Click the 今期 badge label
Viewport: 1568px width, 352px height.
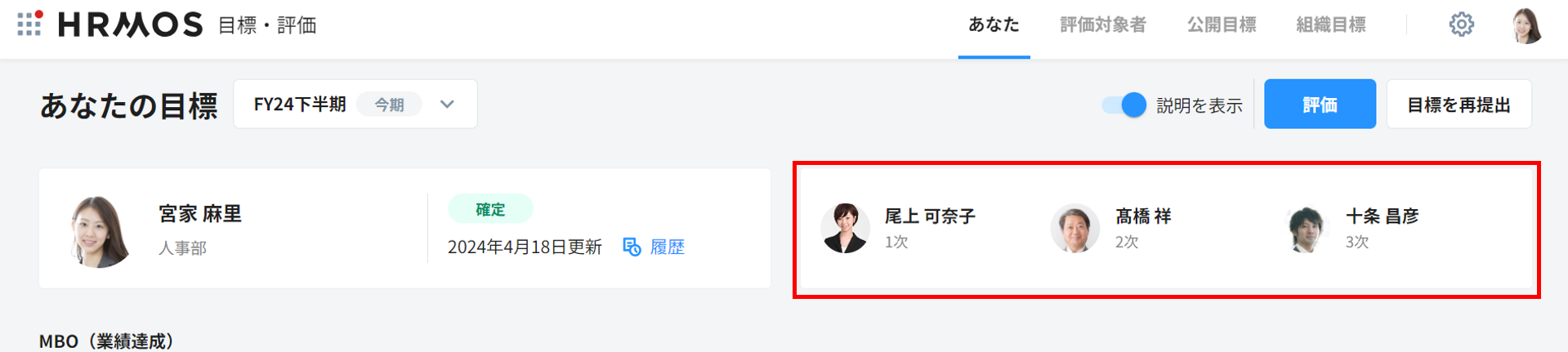tap(390, 105)
